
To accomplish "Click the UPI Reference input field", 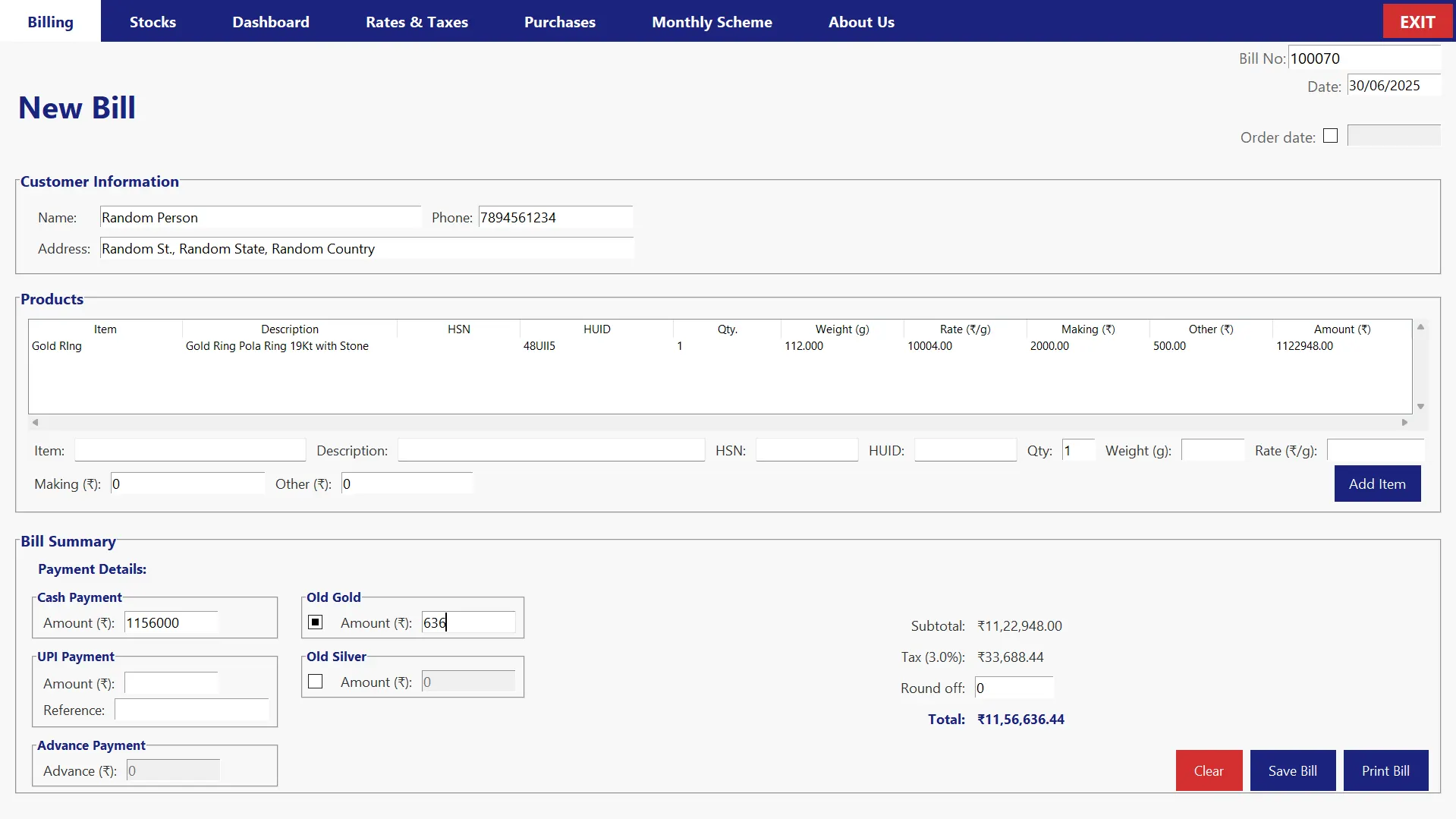I will (x=191, y=710).
